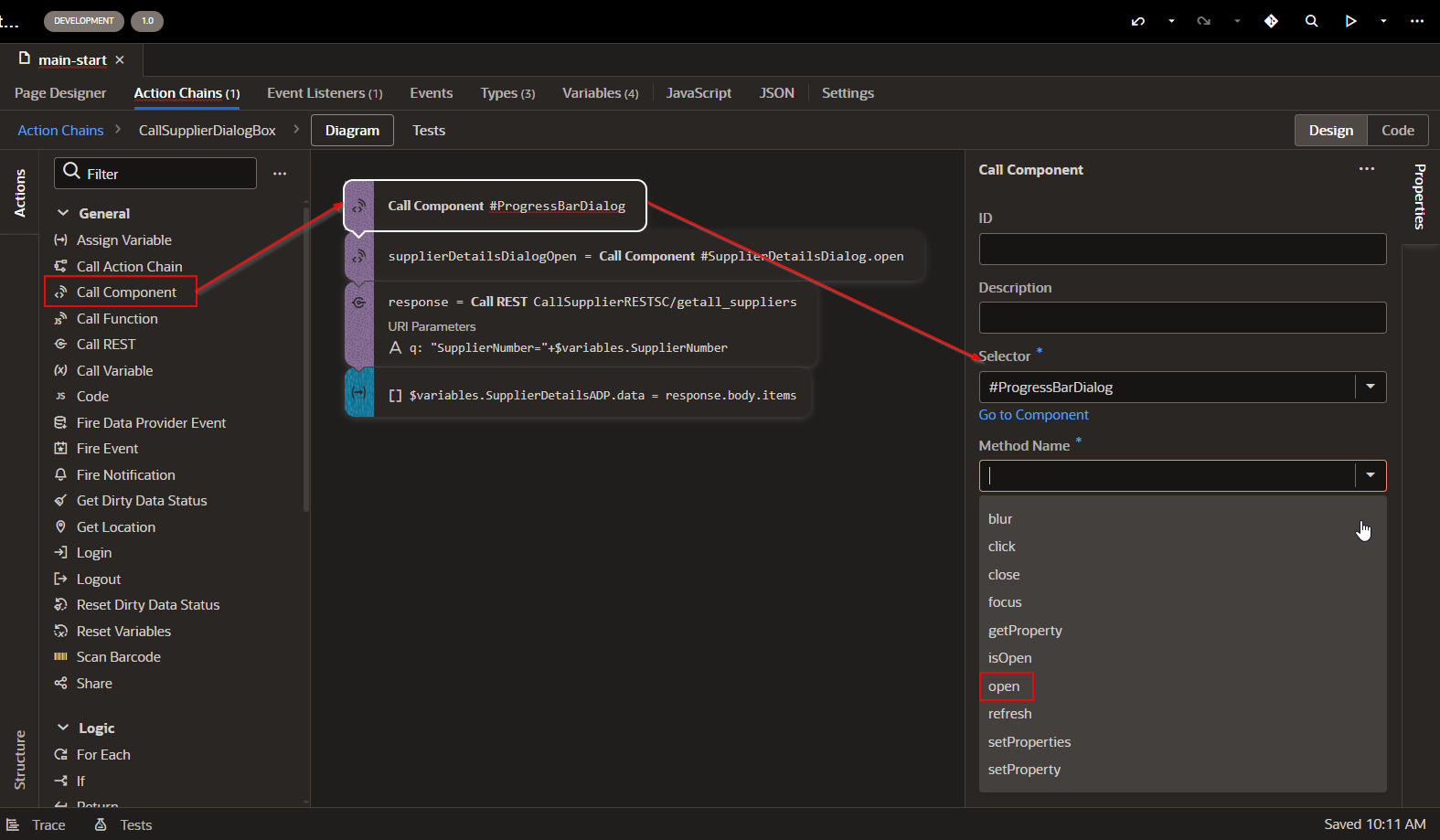
Task: Select the Call Variable action icon
Action: coord(60,370)
